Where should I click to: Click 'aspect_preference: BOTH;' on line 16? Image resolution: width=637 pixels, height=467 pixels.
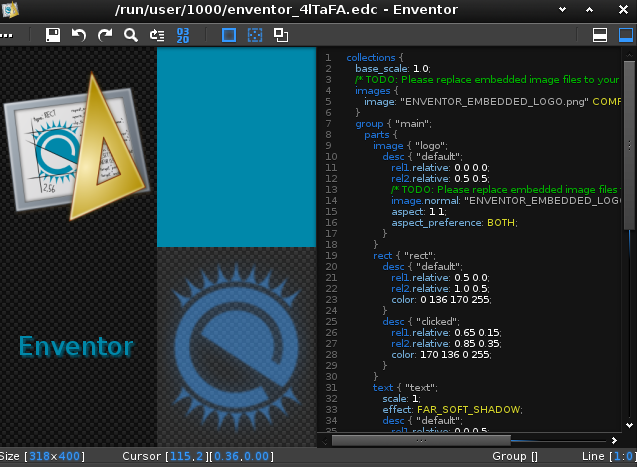pos(454,223)
